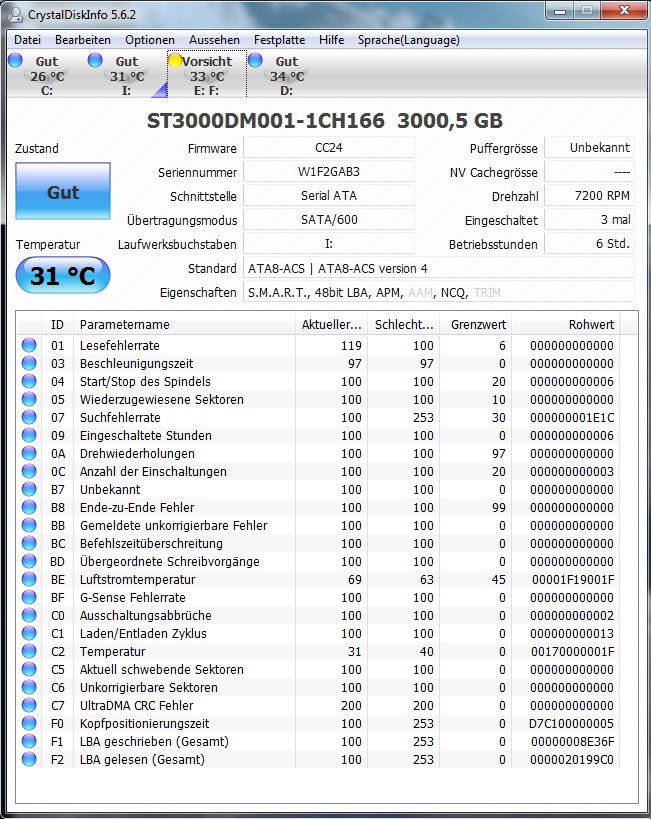Select the Kopfpositionierungszeit row name
The height and width of the screenshot is (819, 651).
click(x=144, y=723)
